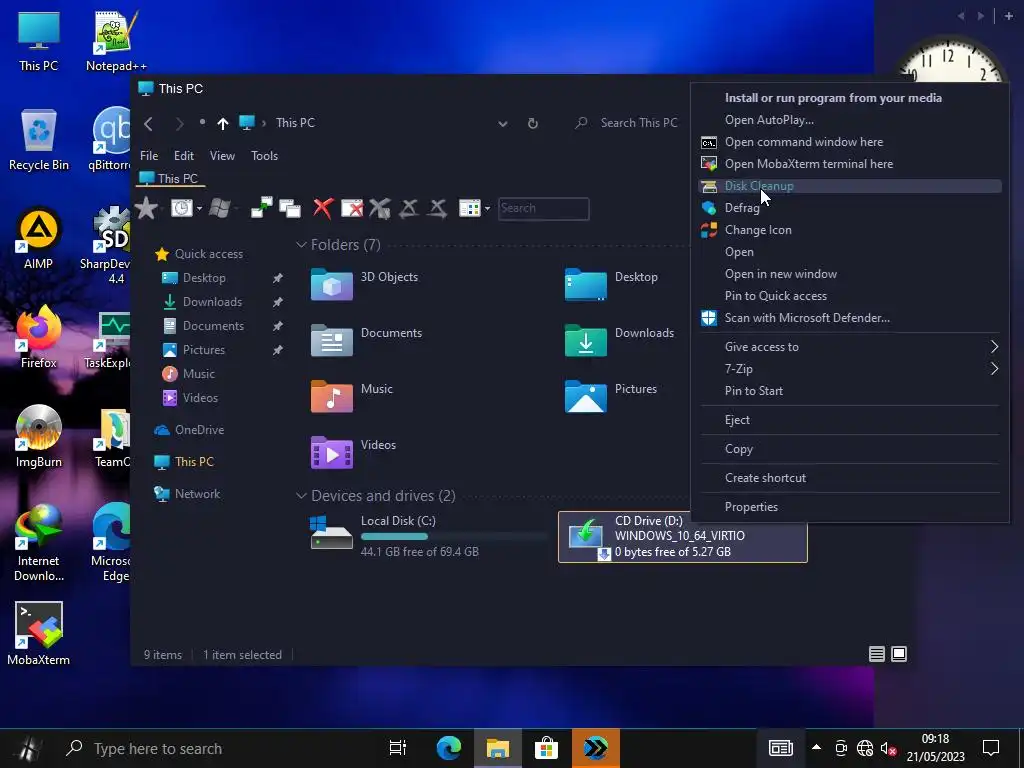Select the ImgBurn desktop shortcut
The width and height of the screenshot is (1024, 768).
tap(39, 436)
